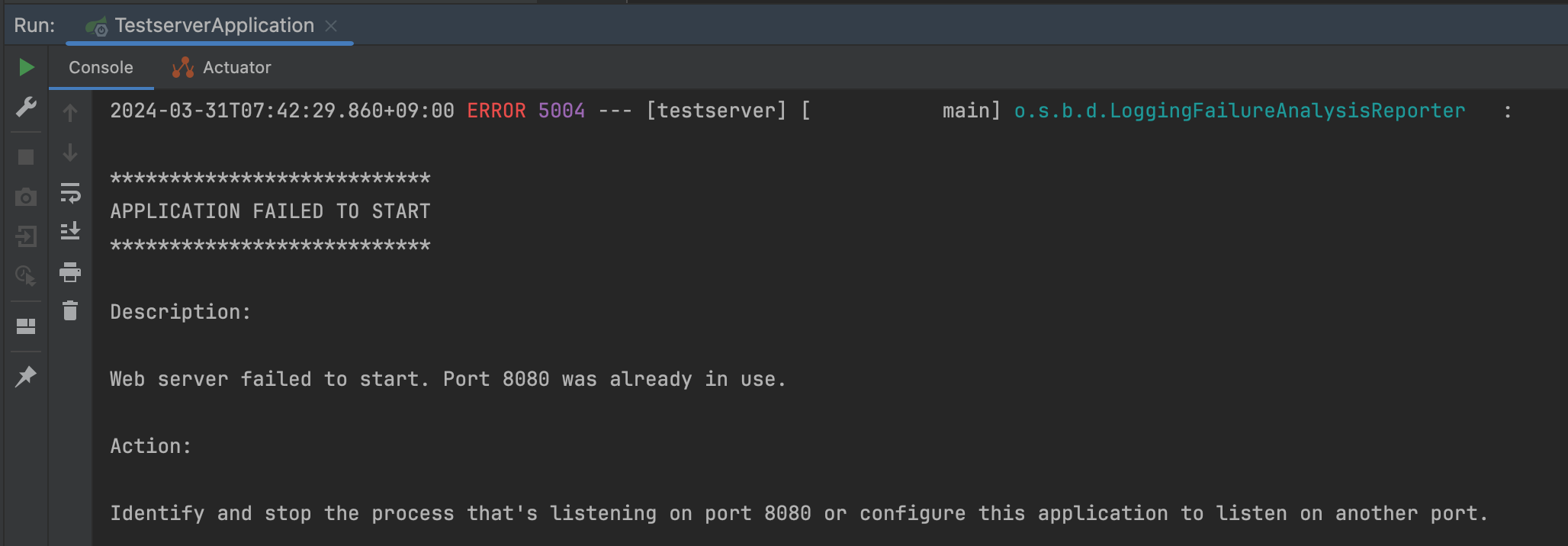Toggle the Pin Tab pushpin icon
The height and width of the screenshot is (546, 1568).
click(26, 376)
